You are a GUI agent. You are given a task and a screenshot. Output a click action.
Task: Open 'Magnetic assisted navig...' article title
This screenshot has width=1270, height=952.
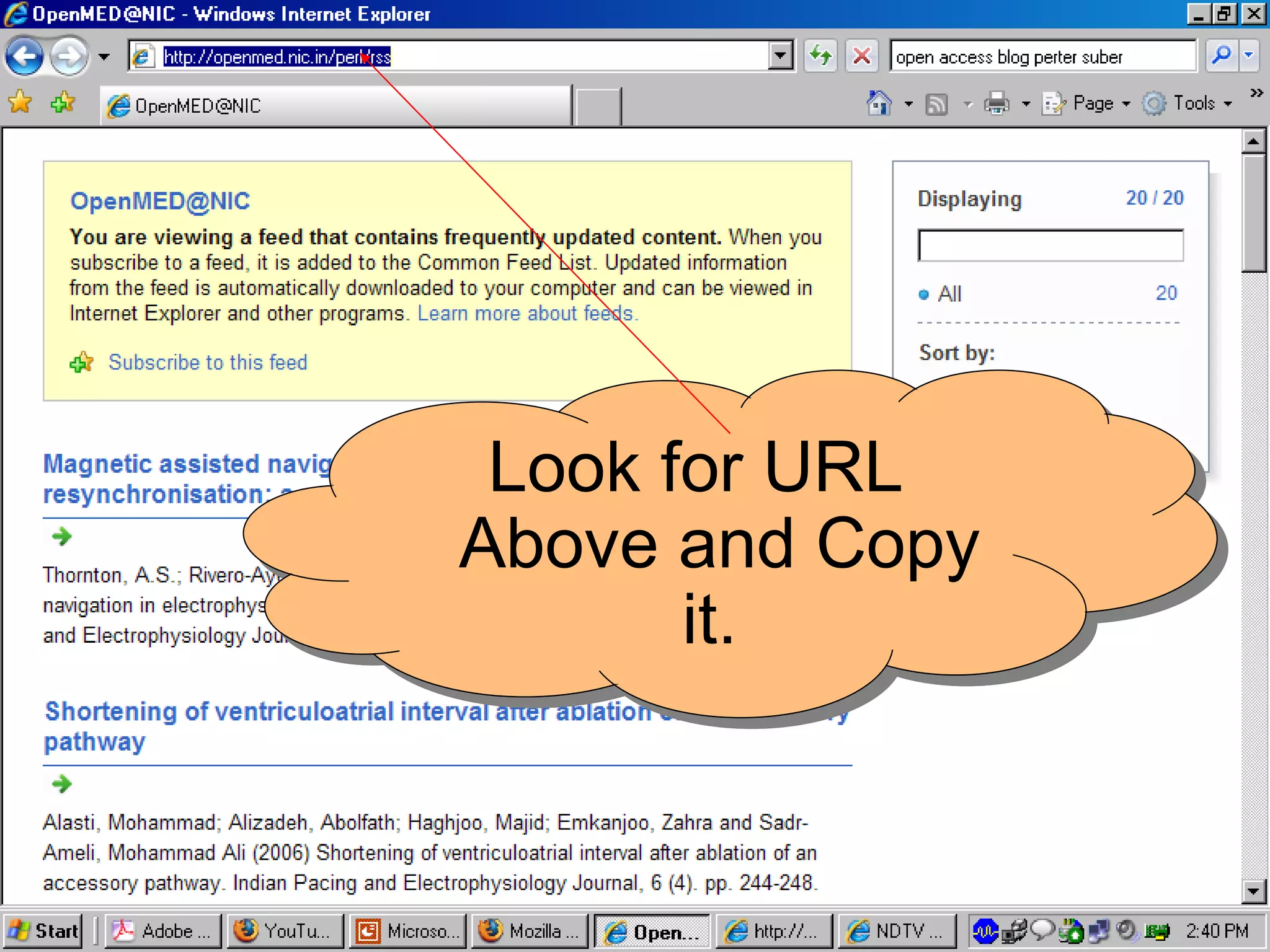point(186,479)
